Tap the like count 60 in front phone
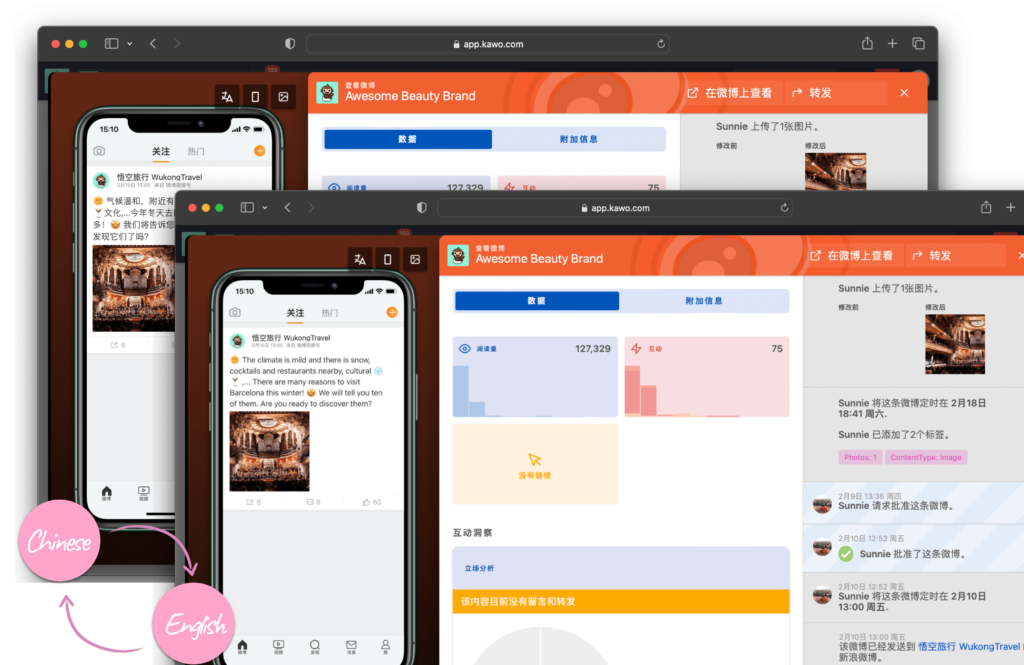1024x665 pixels. pos(372,502)
